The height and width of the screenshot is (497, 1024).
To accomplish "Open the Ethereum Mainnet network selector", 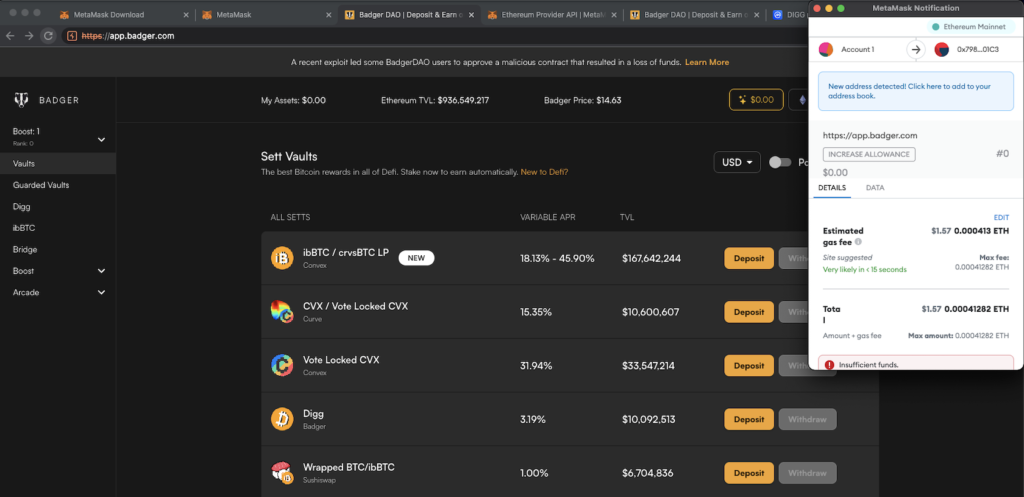I will 970,27.
